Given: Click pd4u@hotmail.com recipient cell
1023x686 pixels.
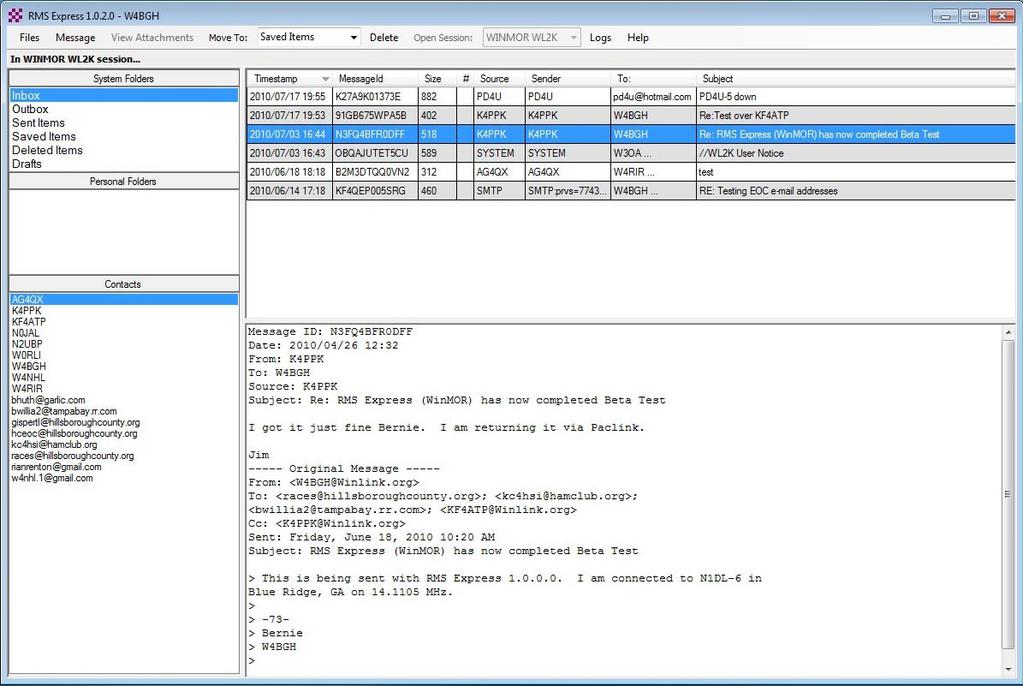Looking at the screenshot, I should click(x=653, y=97).
